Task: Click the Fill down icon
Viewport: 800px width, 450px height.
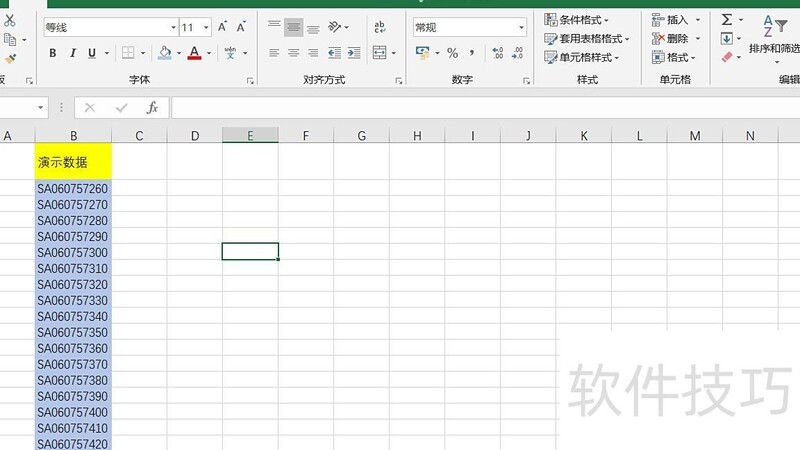Action: pos(727,38)
